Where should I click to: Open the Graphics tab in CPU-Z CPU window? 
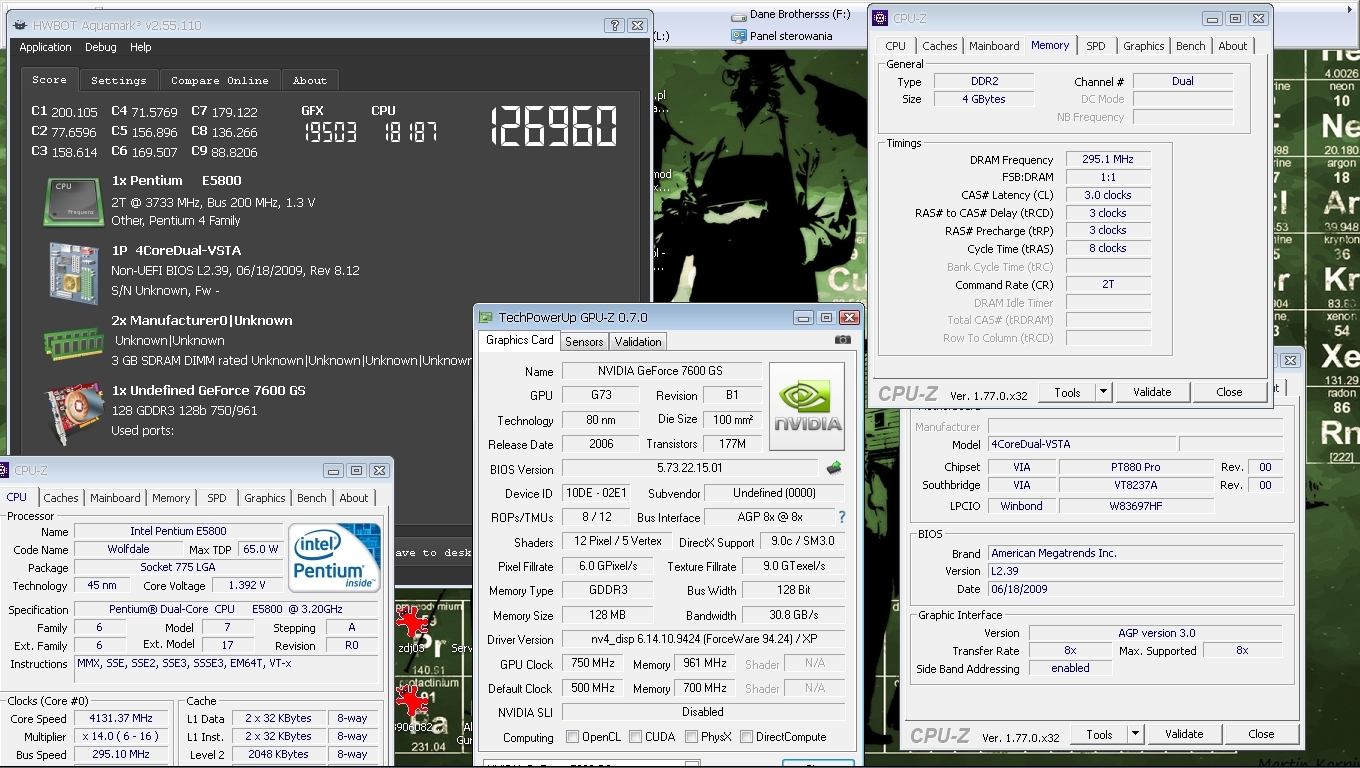[265, 498]
